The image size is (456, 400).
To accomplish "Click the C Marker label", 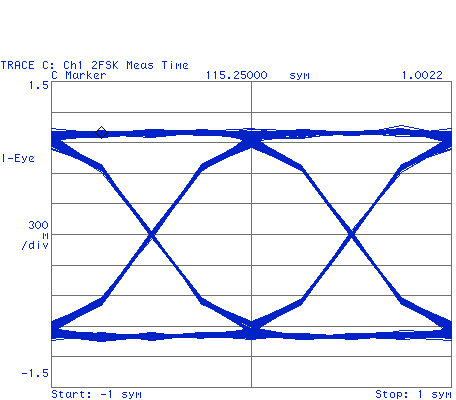I will (79, 75).
